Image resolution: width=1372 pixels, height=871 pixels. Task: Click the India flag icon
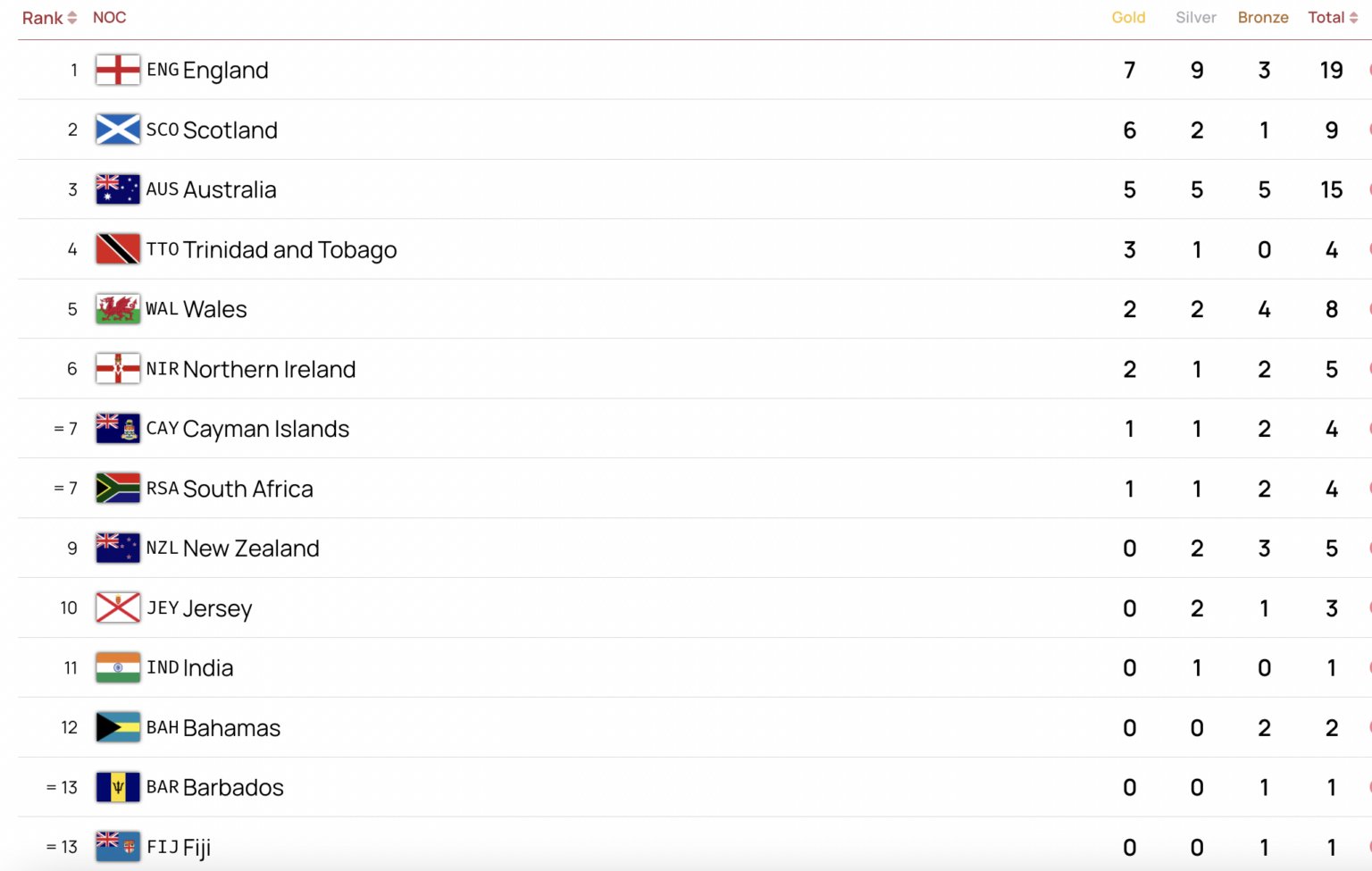(x=118, y=667)
